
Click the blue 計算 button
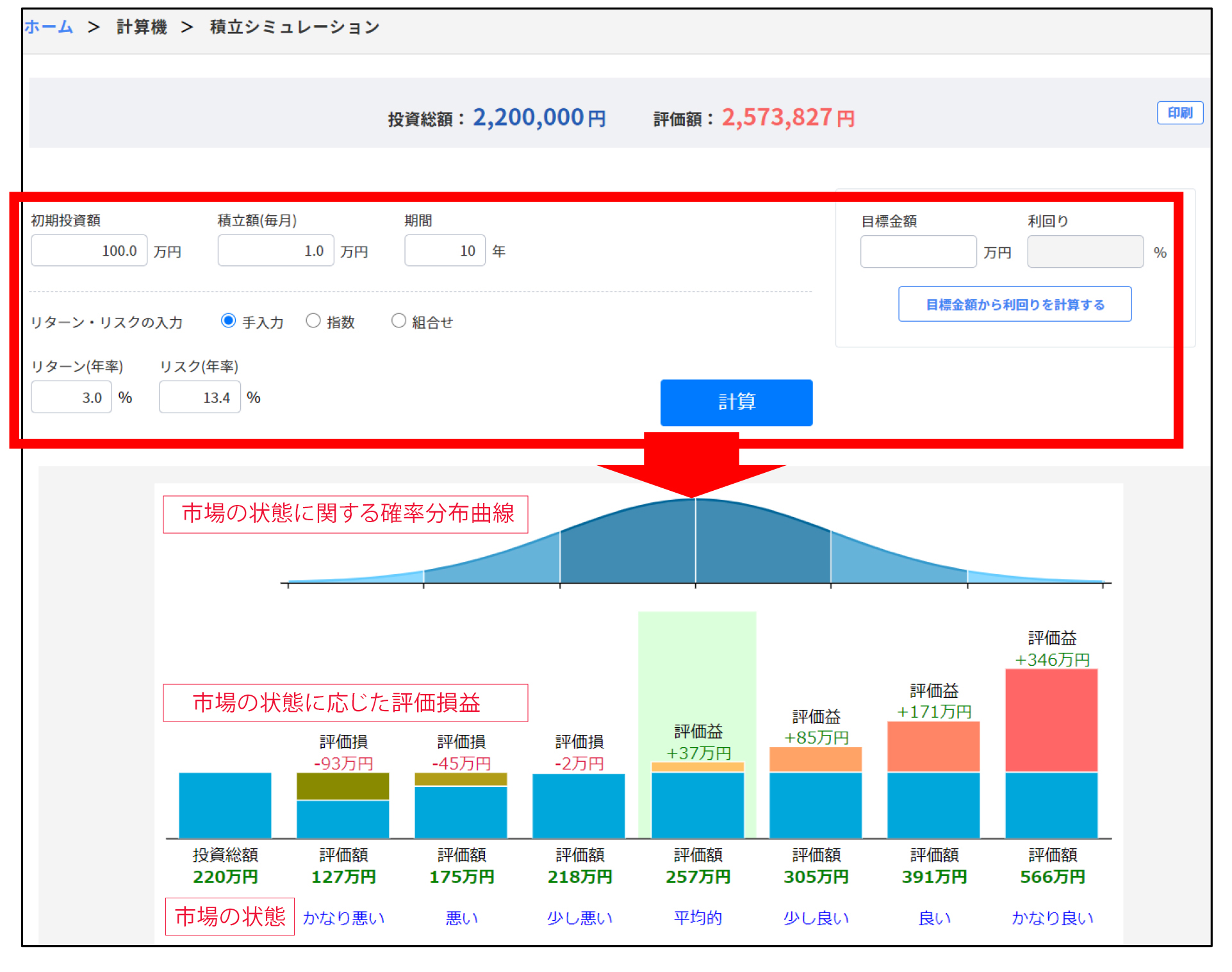[x=736, y=402]
